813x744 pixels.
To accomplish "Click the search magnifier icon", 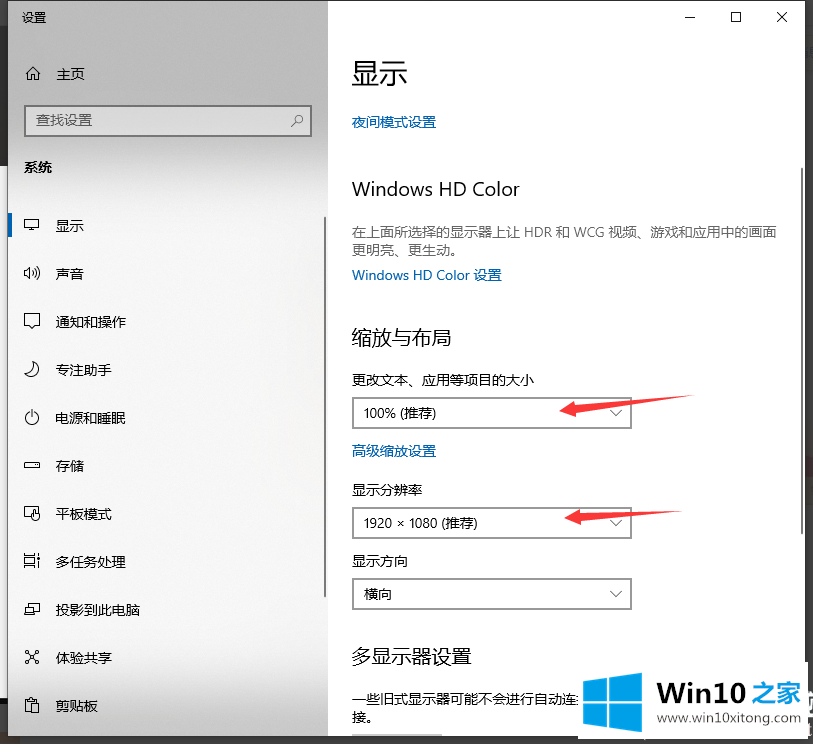I will [x=297, y=121].
